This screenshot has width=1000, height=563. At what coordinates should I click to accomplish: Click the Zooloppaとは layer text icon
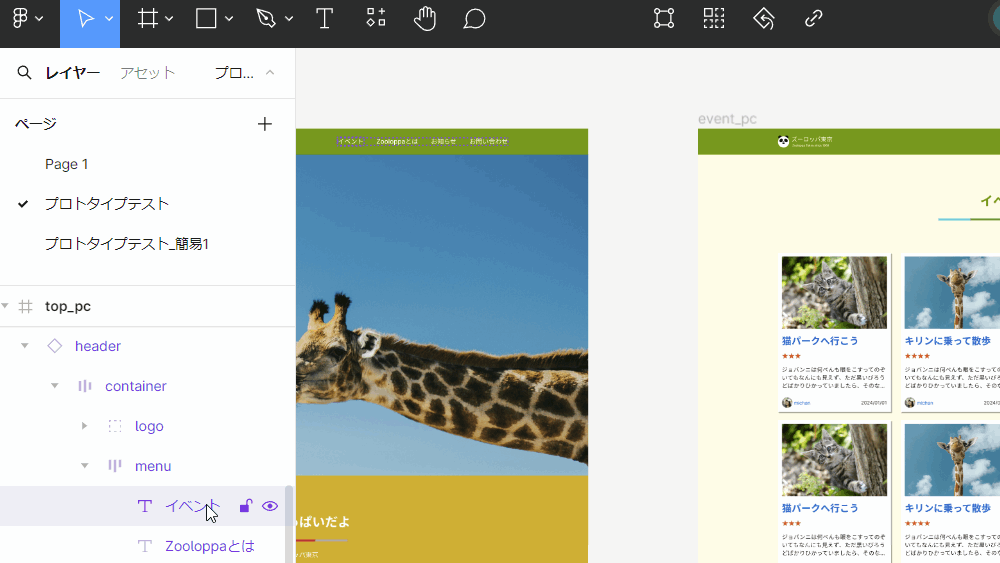coord(145,546)
